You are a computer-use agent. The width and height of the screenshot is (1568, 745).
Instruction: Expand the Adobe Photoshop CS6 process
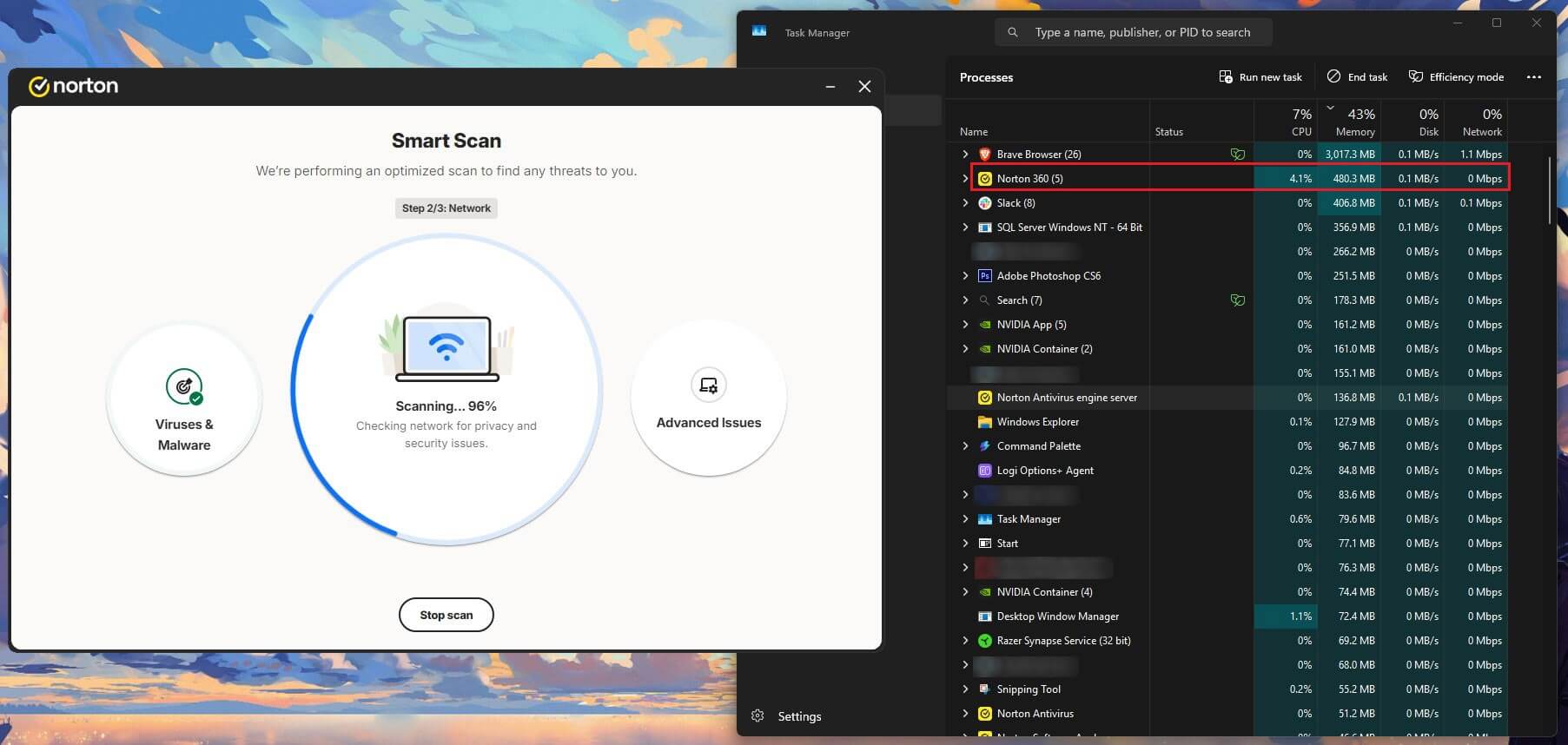click(965, 276)
